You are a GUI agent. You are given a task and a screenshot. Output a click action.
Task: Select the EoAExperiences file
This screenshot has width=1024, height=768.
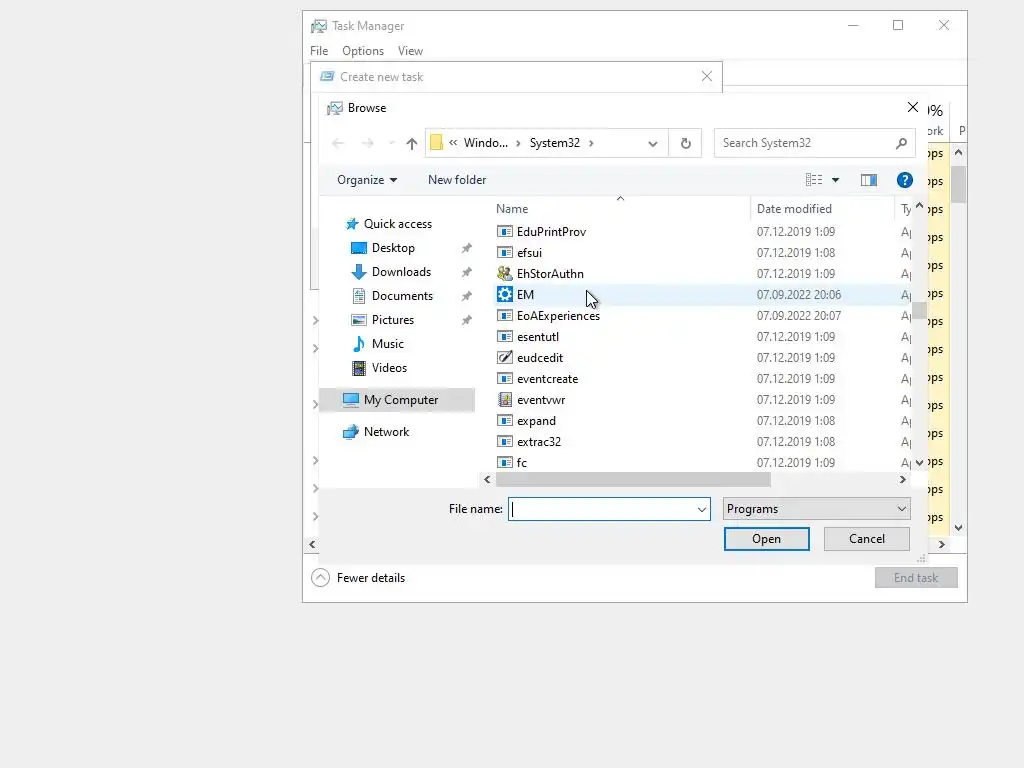click(x=558, y=316)
